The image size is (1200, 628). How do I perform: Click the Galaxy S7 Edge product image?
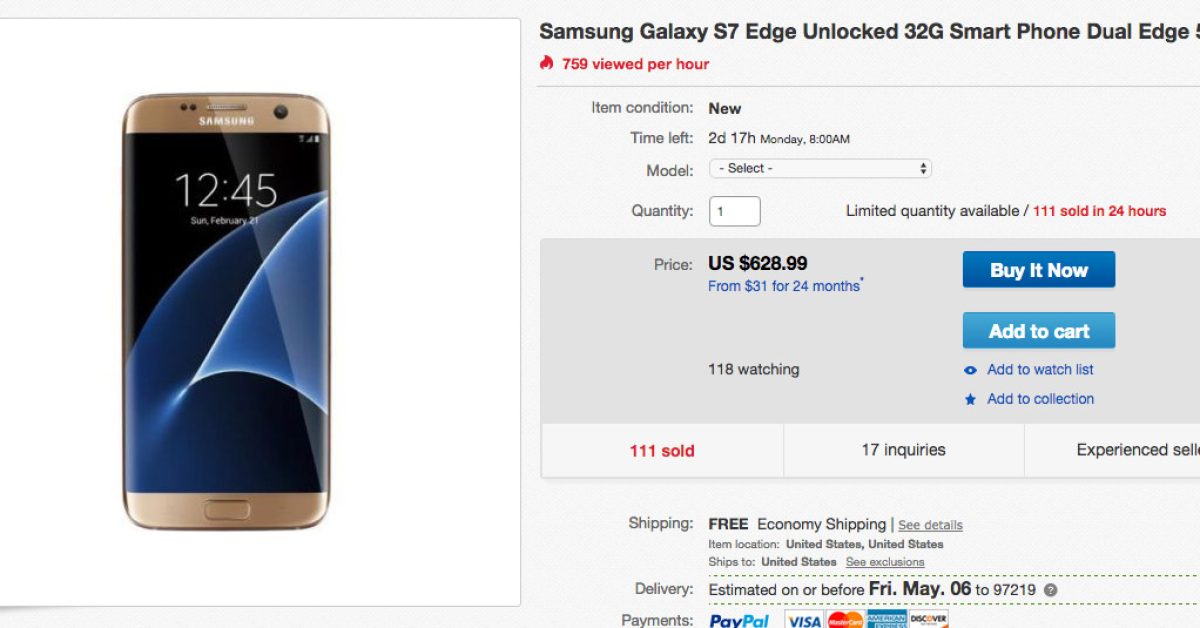click(226, 312)
